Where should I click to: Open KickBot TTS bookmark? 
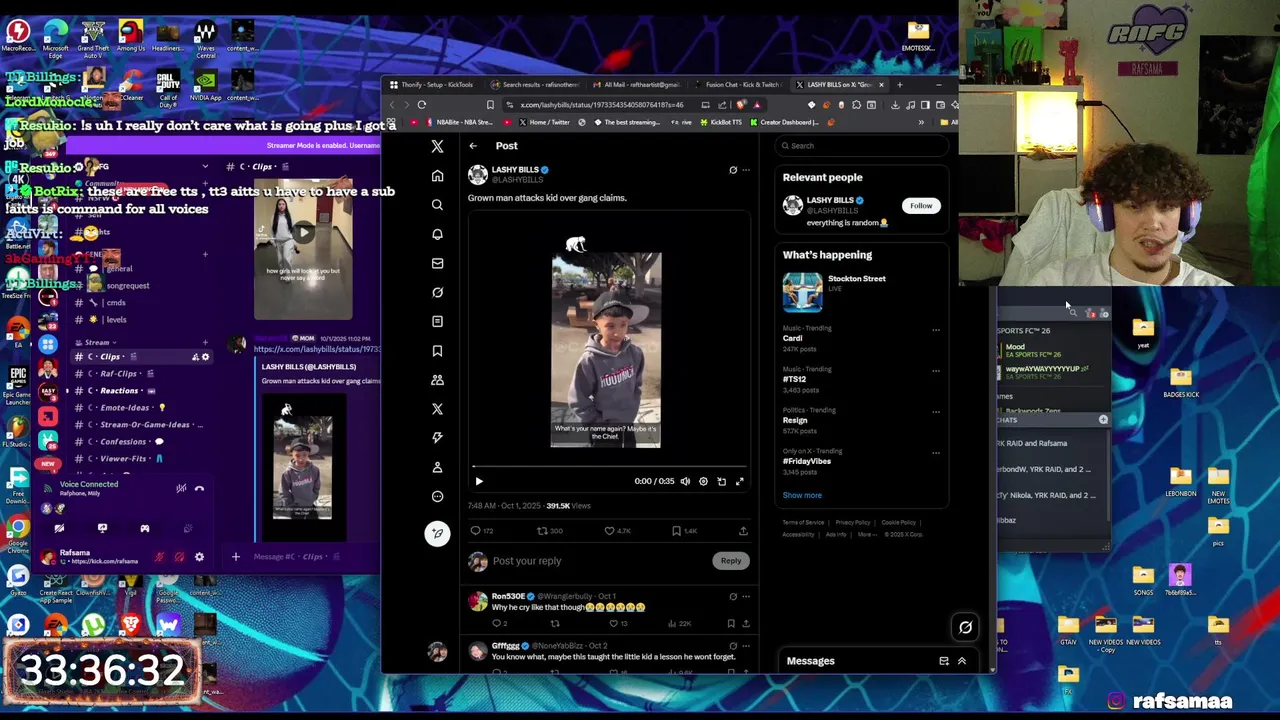pyautogui.click(x=720, y=122)
